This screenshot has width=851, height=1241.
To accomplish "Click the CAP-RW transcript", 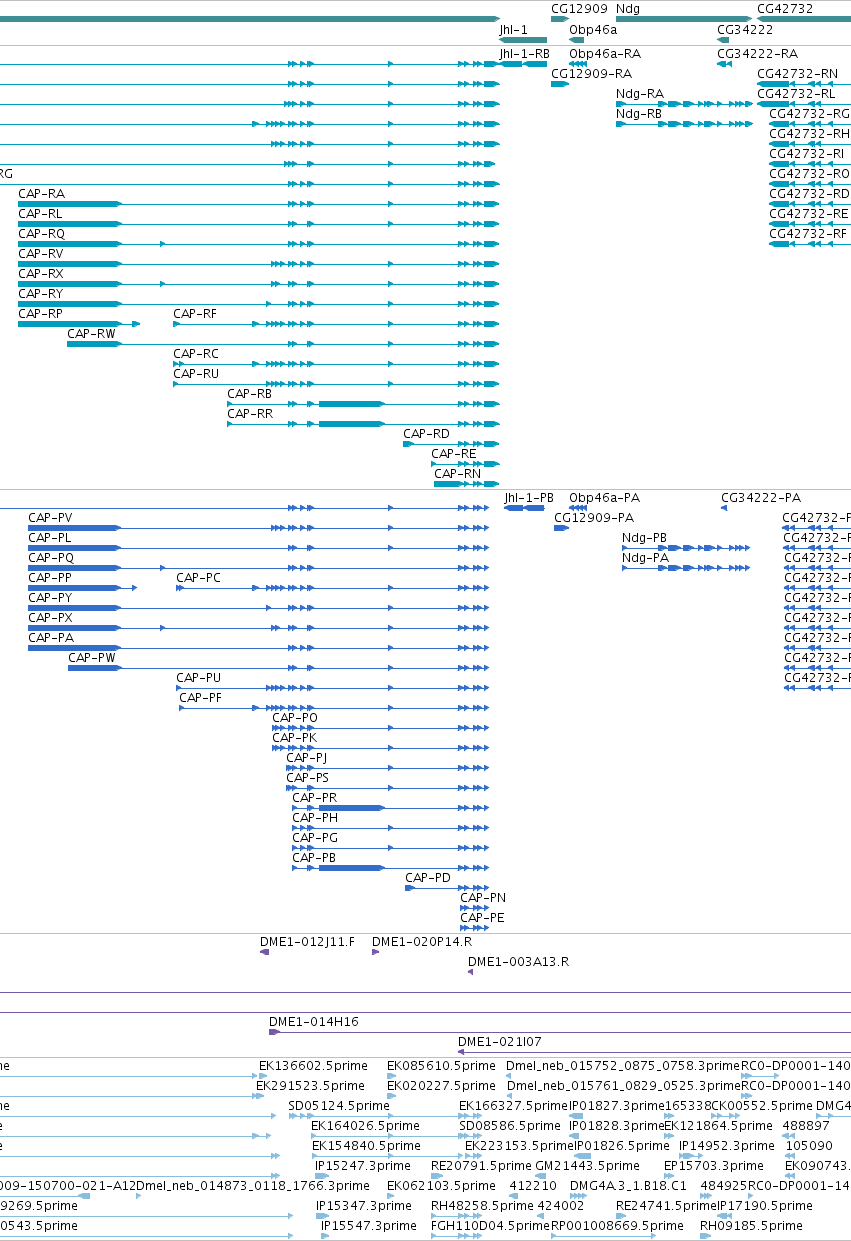I will 283,344.
